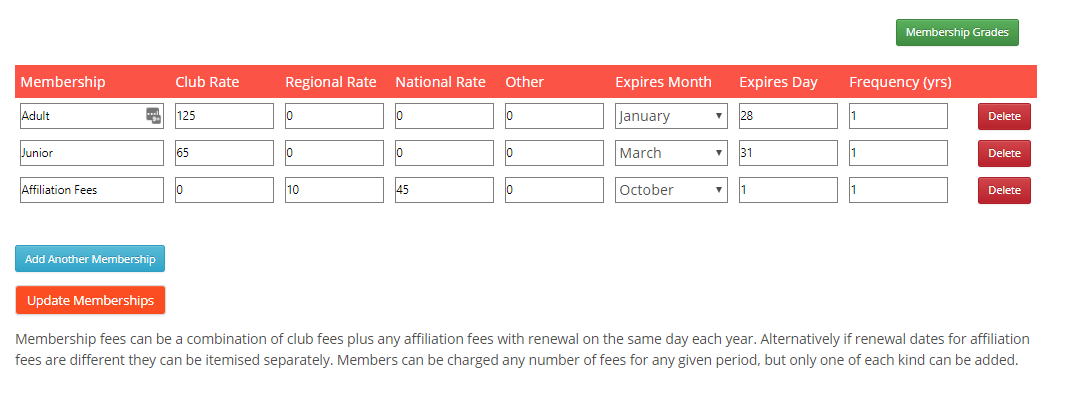Open the Membership Grades page

point(957,33)
